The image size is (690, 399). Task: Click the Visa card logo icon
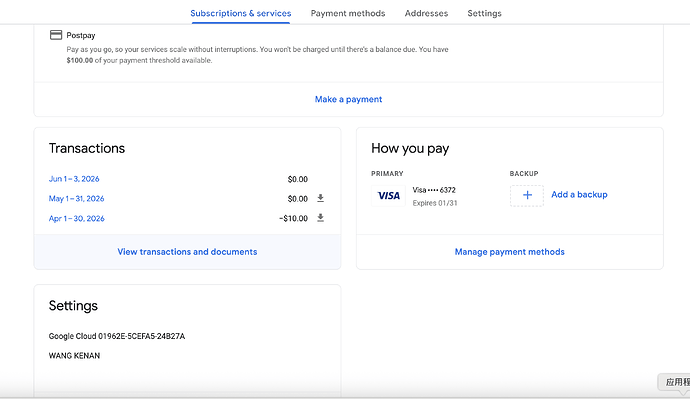pyautogui.click(x=388, y=196)
